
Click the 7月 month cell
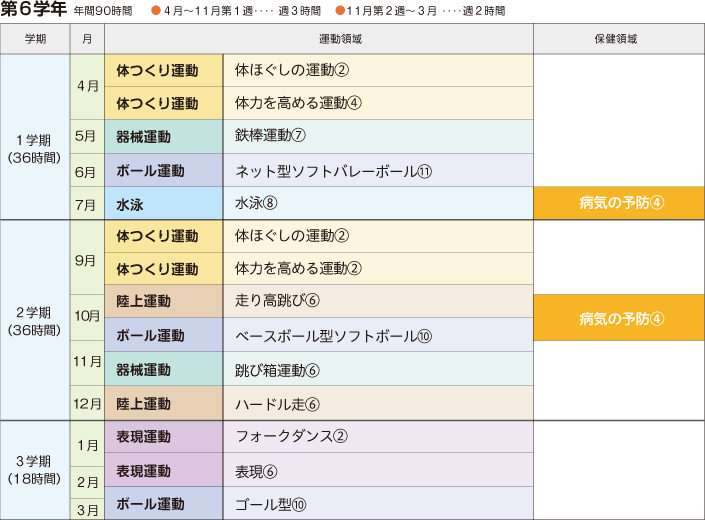pos(87,204)
